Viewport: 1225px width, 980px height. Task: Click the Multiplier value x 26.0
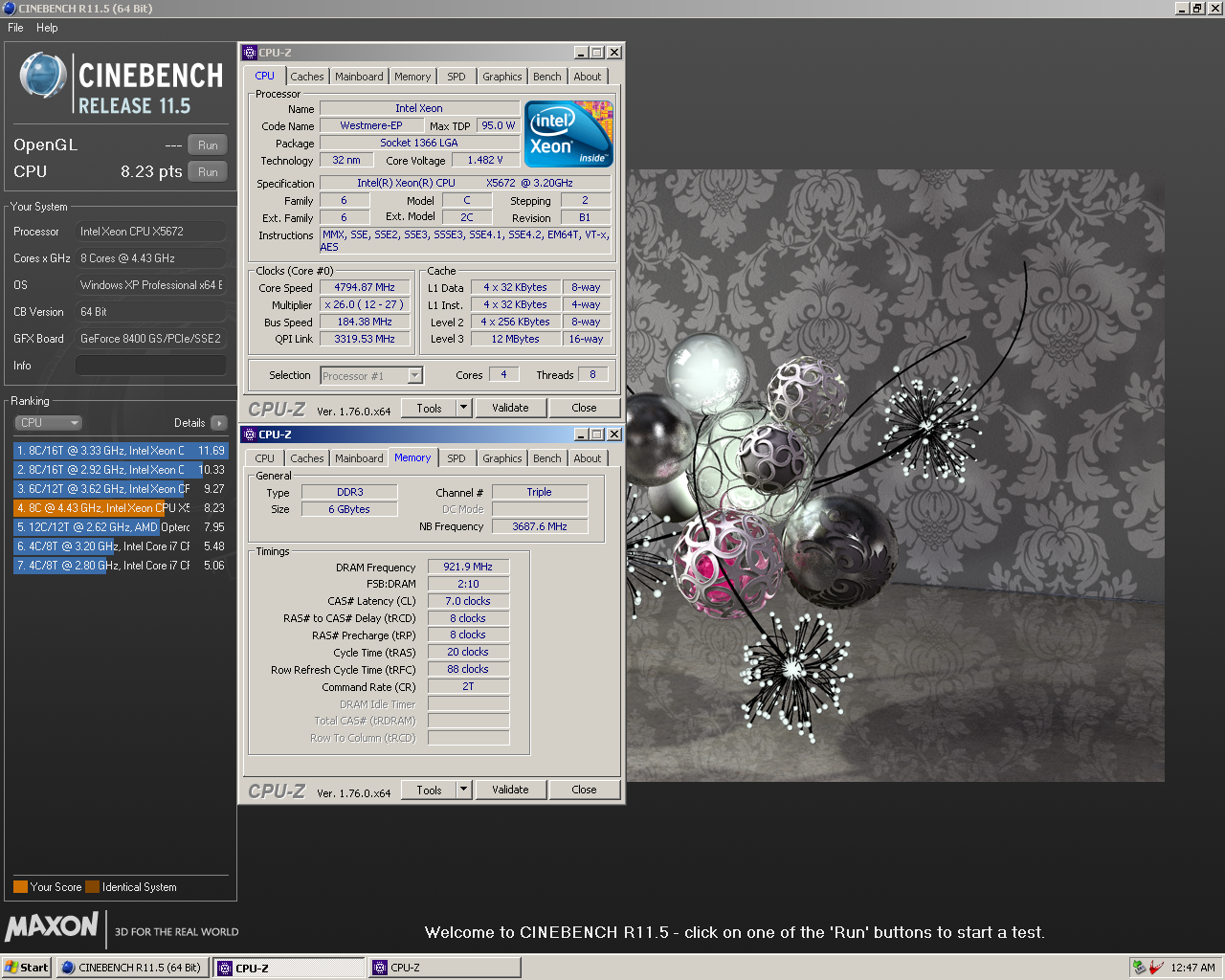click(365, 304)
